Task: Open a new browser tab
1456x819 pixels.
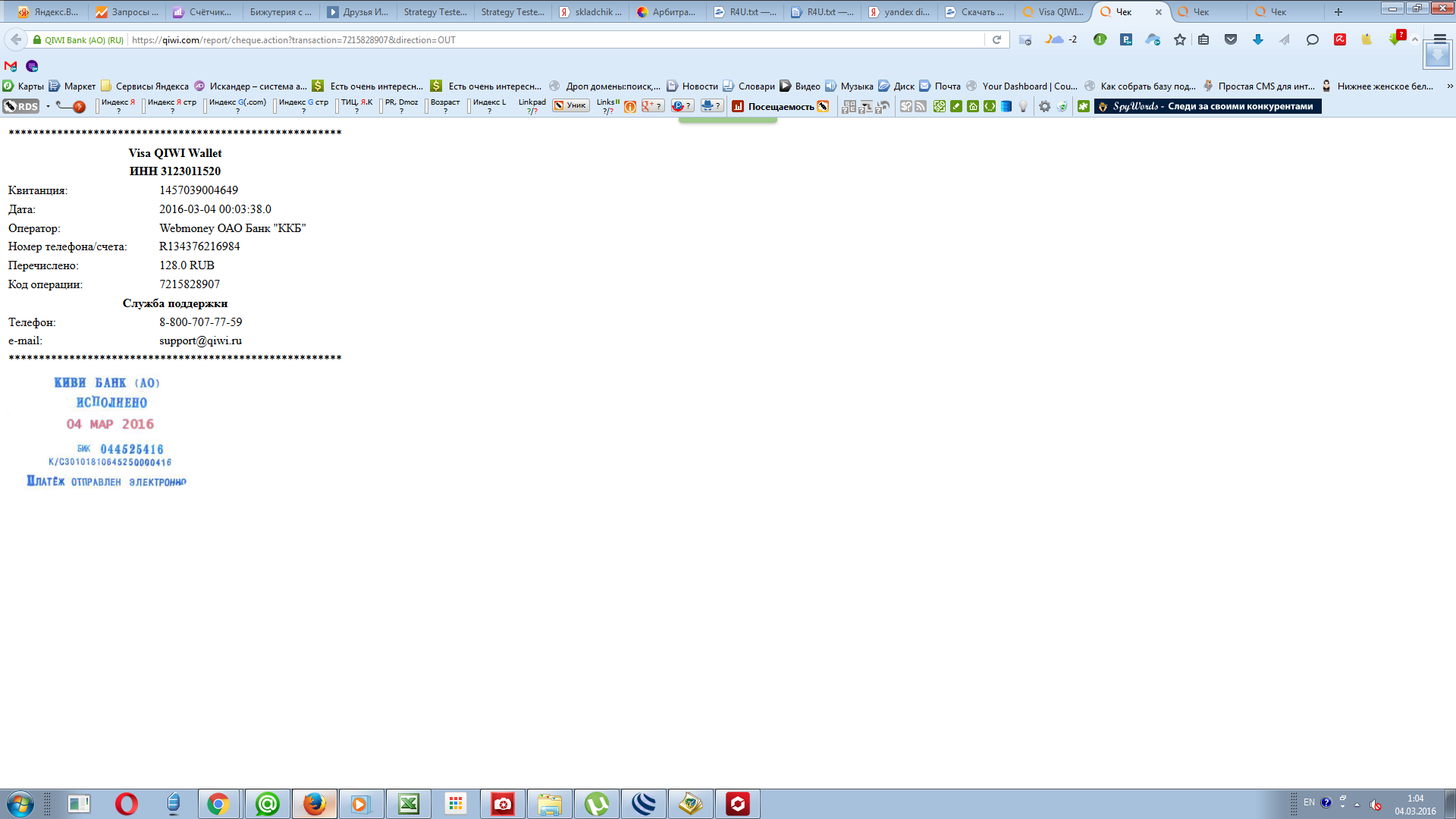Action: click(x=1338, y=12)
